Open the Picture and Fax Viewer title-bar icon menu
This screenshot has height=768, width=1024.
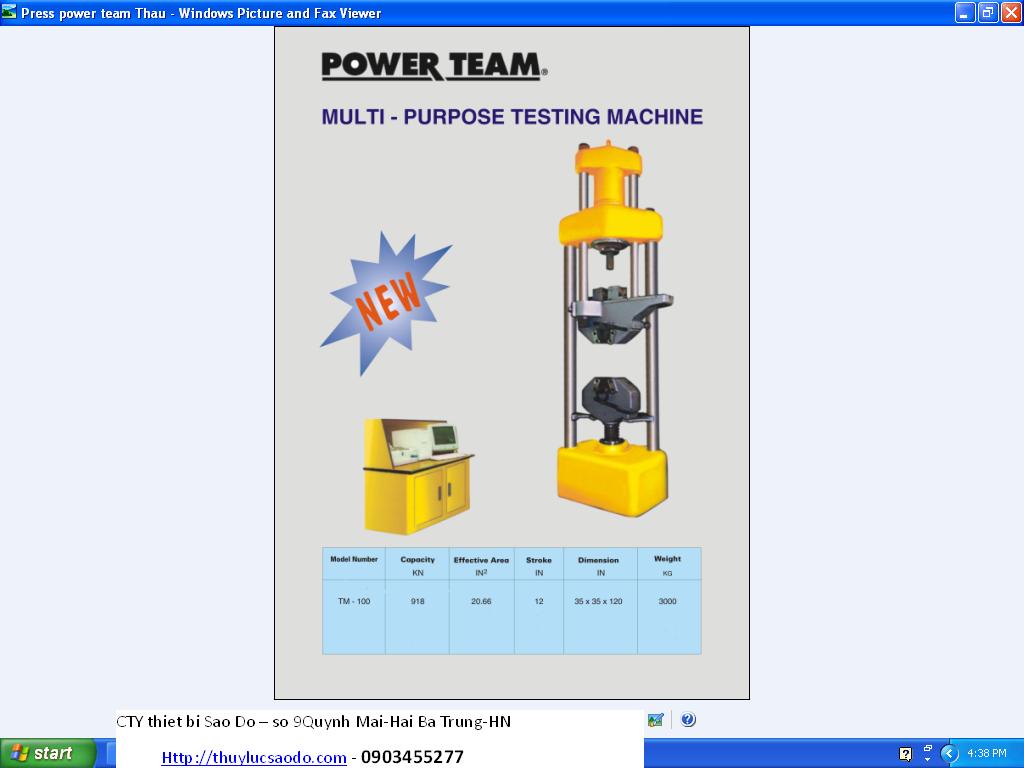pos(9,12)
